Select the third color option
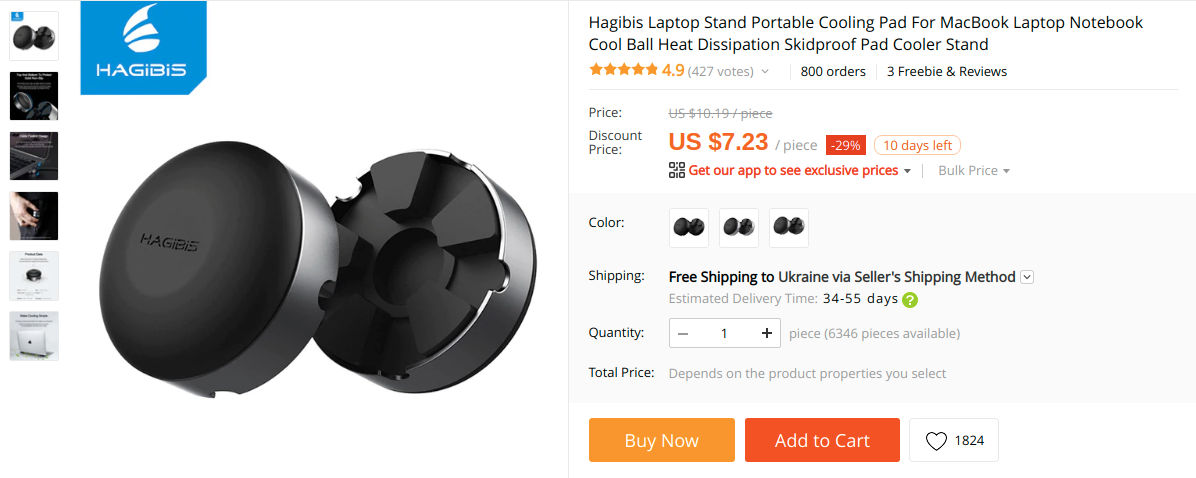Screen dimensions: 1196x478 [x=789, y=227]
